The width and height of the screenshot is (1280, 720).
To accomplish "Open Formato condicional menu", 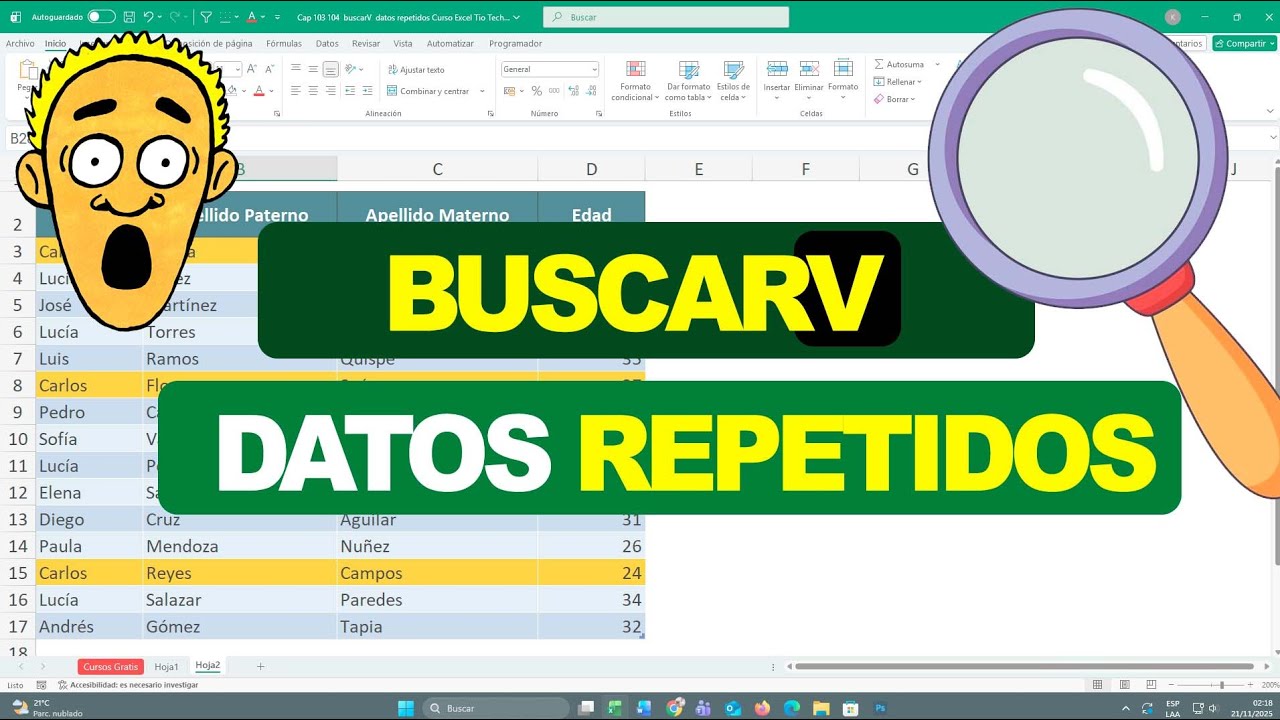I will tap(635, 80).
